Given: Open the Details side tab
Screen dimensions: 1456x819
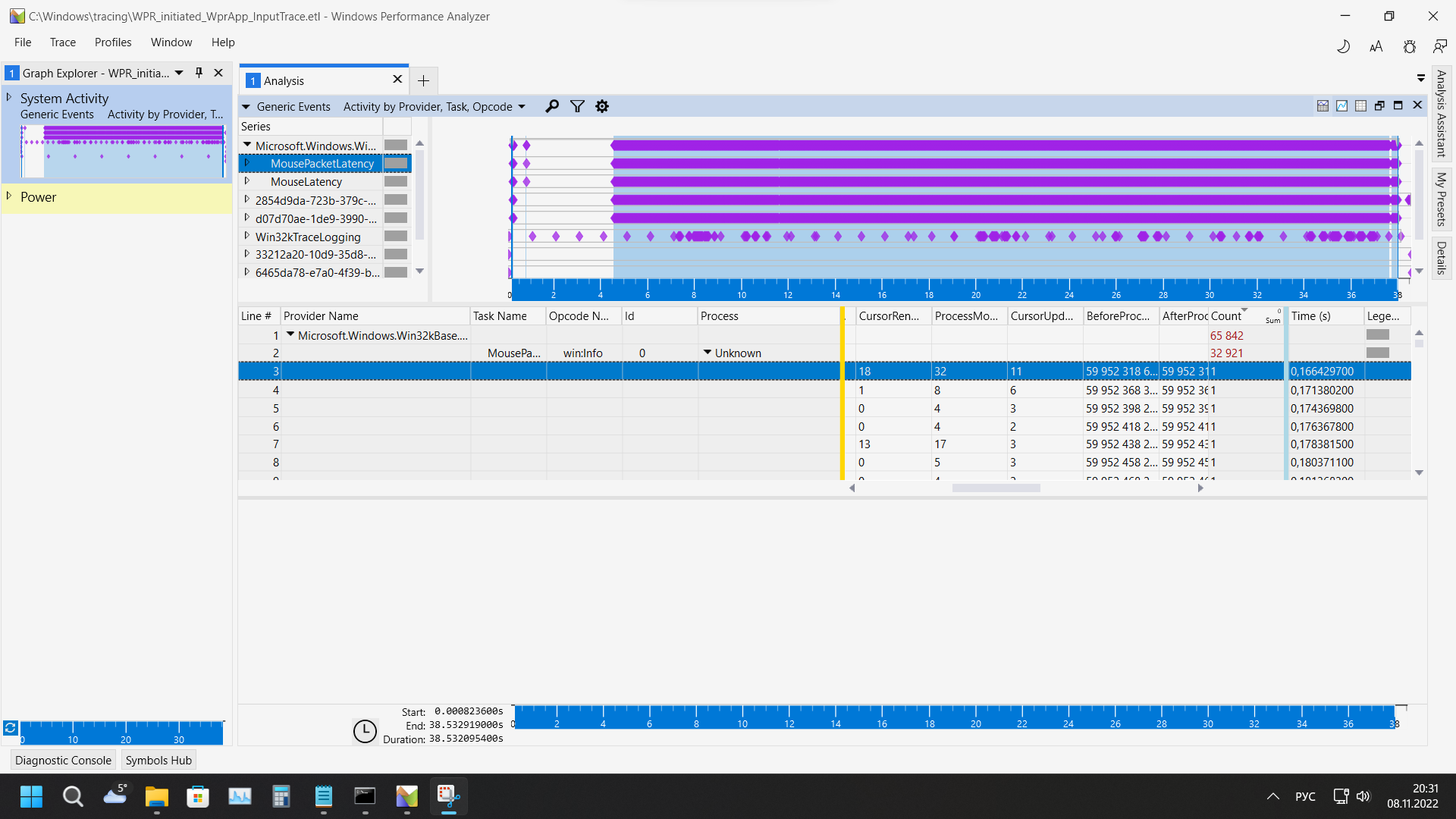Looking at the screenshot, I should click(x=1442, y=258).
